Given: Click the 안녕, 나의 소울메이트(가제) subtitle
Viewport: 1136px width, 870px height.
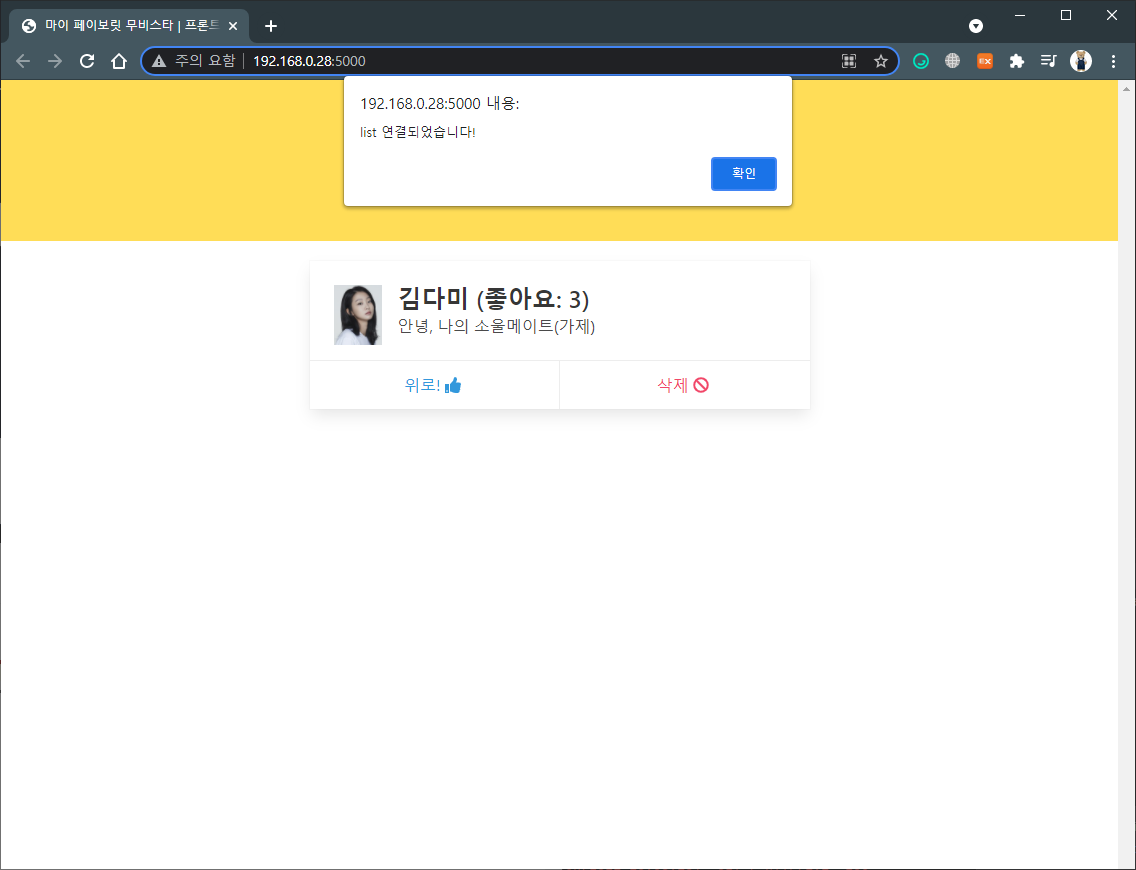Looking at the screenshot, I should 496,326.
